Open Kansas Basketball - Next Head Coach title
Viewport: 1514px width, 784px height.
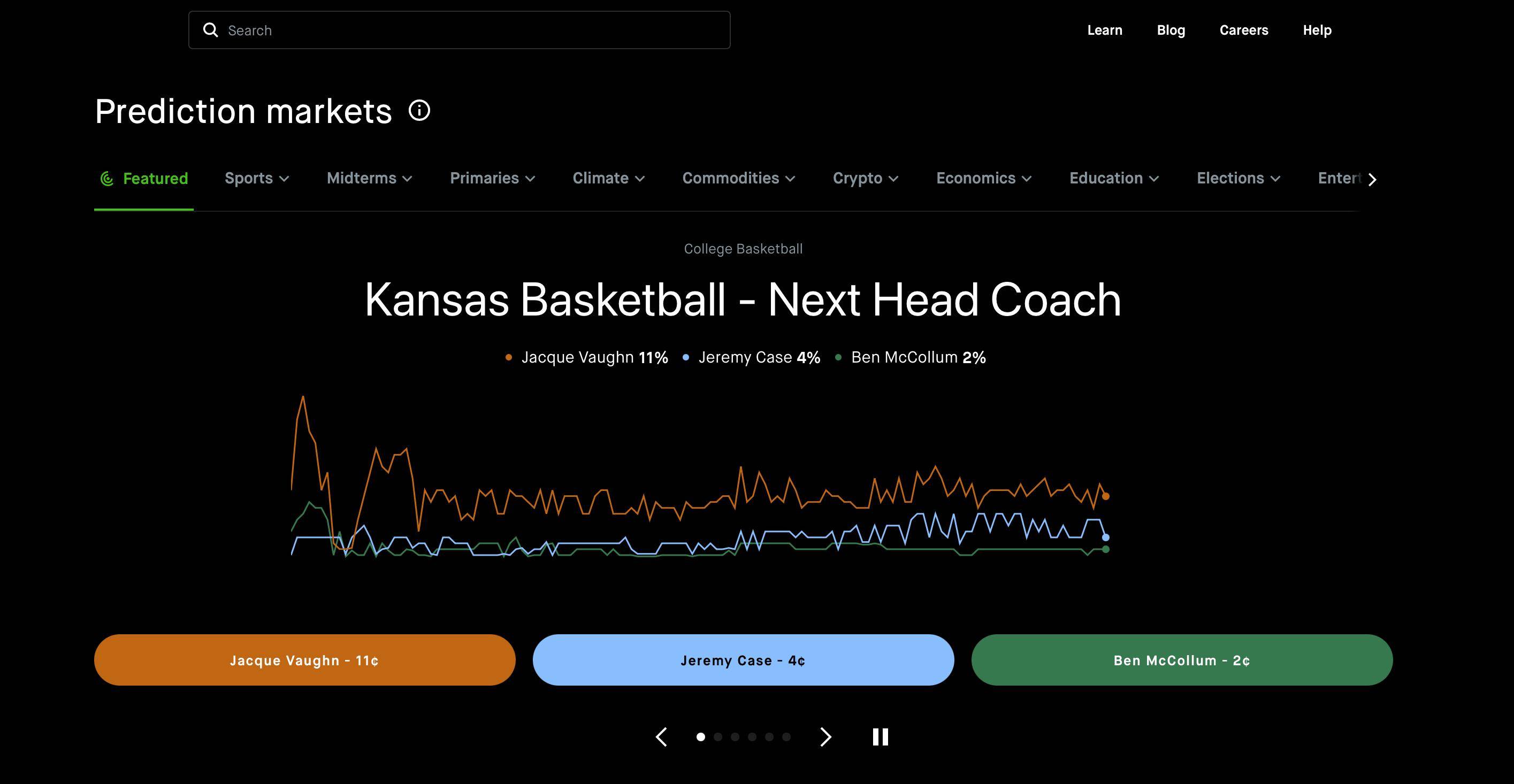coord(743,299)
